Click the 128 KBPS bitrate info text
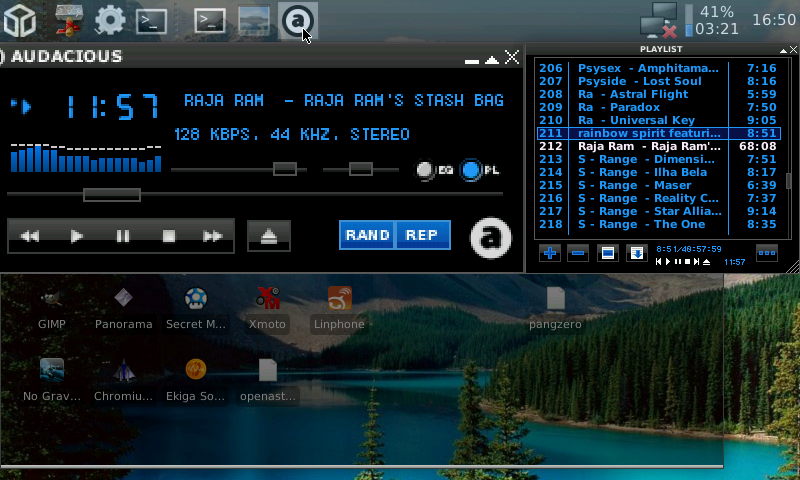The image size is (800, 480). pyautogui.click(x=291, y=135)
